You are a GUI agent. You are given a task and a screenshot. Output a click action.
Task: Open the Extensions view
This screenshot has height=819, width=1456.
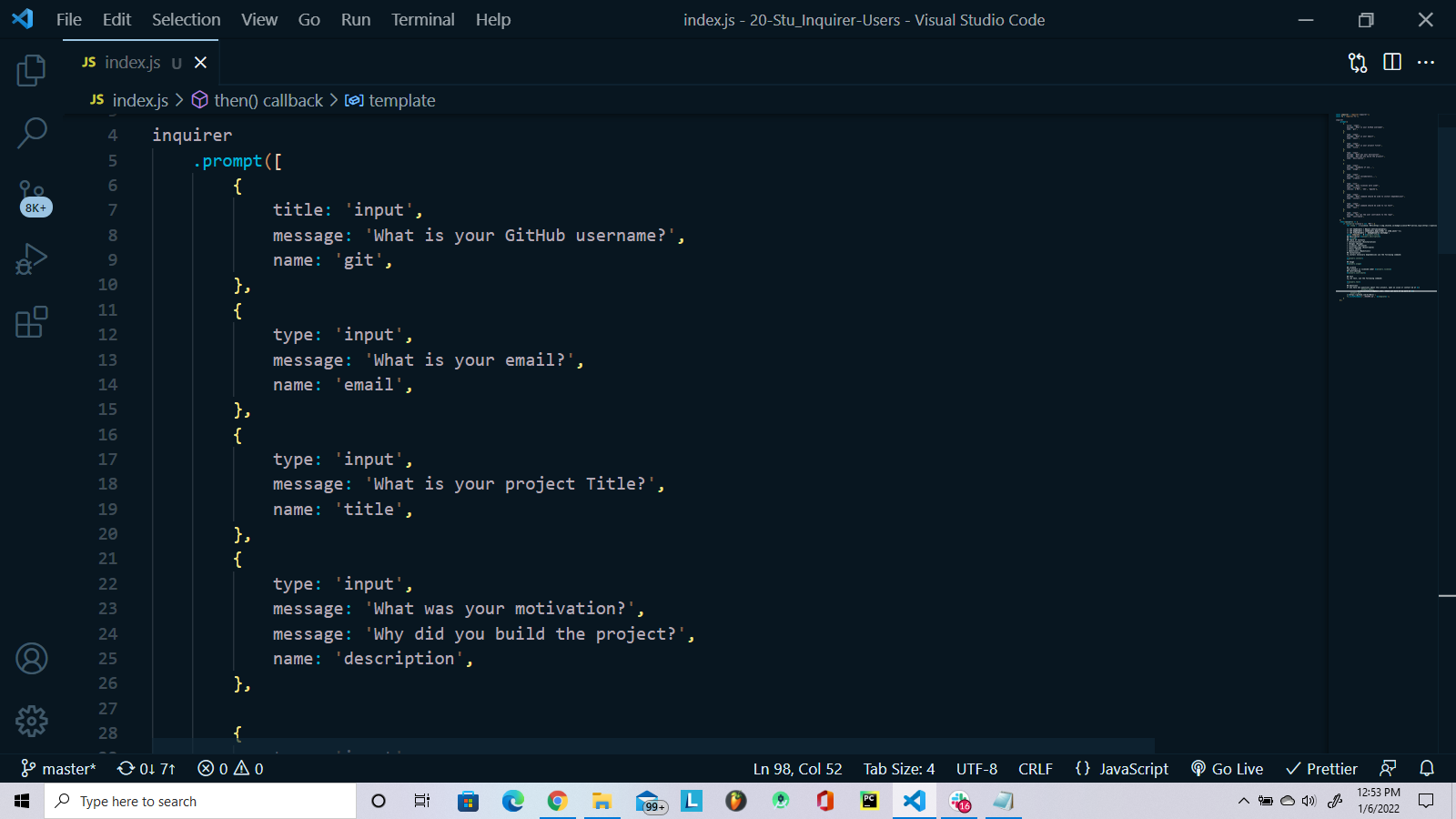(x=31, y=321)
